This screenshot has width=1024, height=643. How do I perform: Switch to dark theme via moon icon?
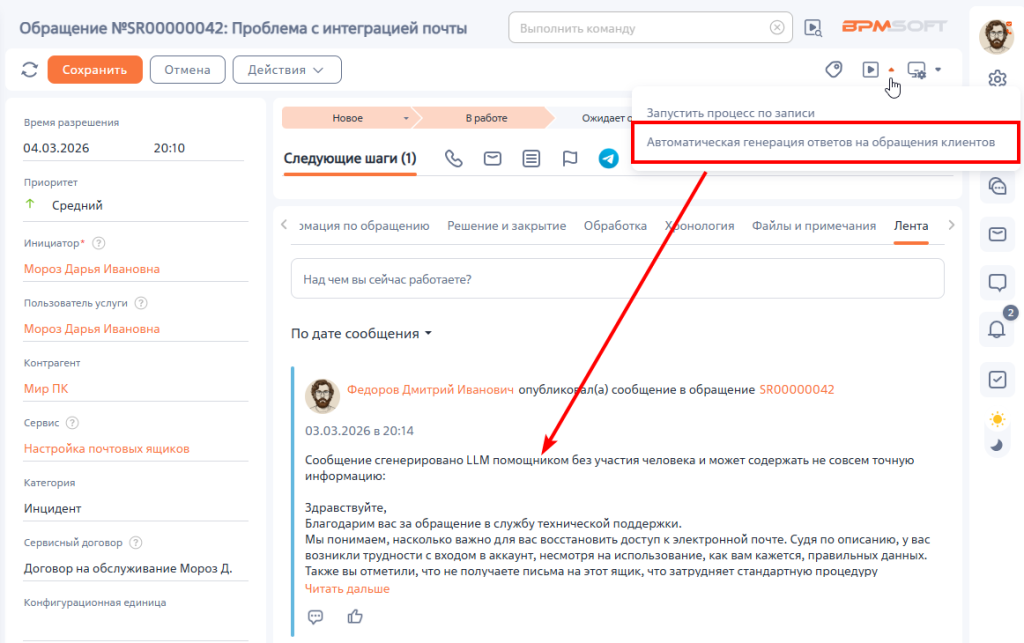996,446
